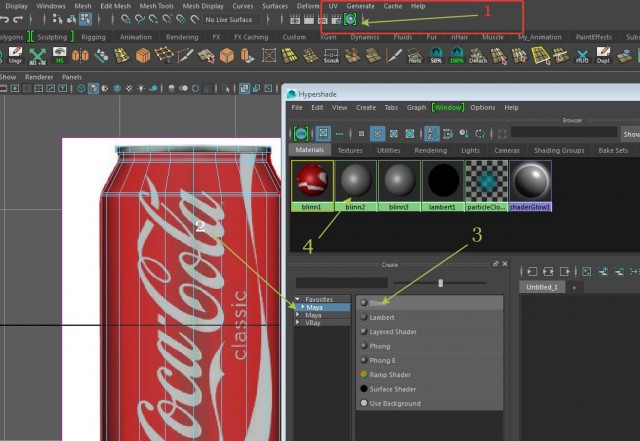
Task: Adjust the Create panel icon size slider
Action: click(x=441, y=283)
